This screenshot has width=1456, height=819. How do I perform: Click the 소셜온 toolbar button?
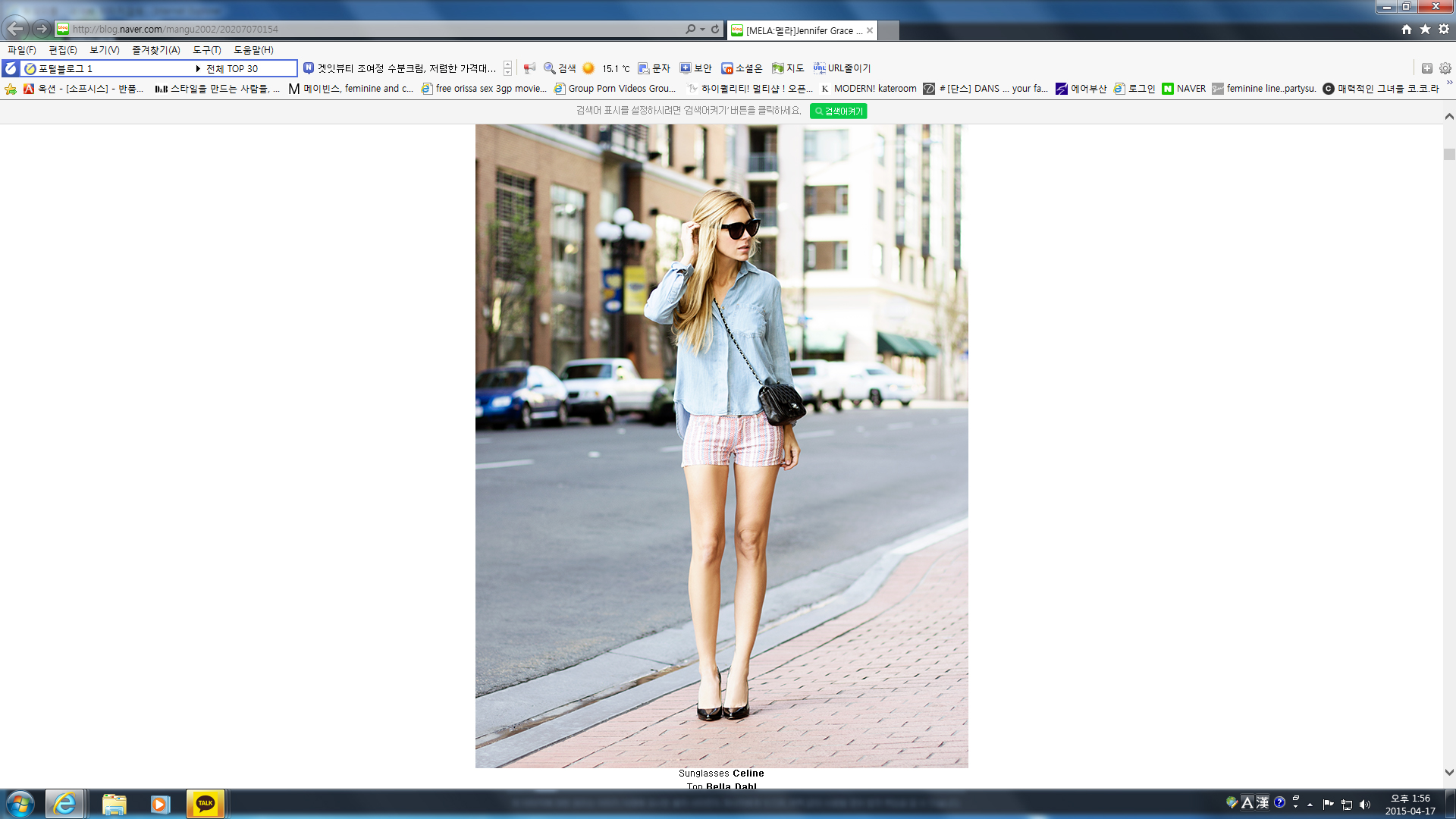tap(742, 68)
